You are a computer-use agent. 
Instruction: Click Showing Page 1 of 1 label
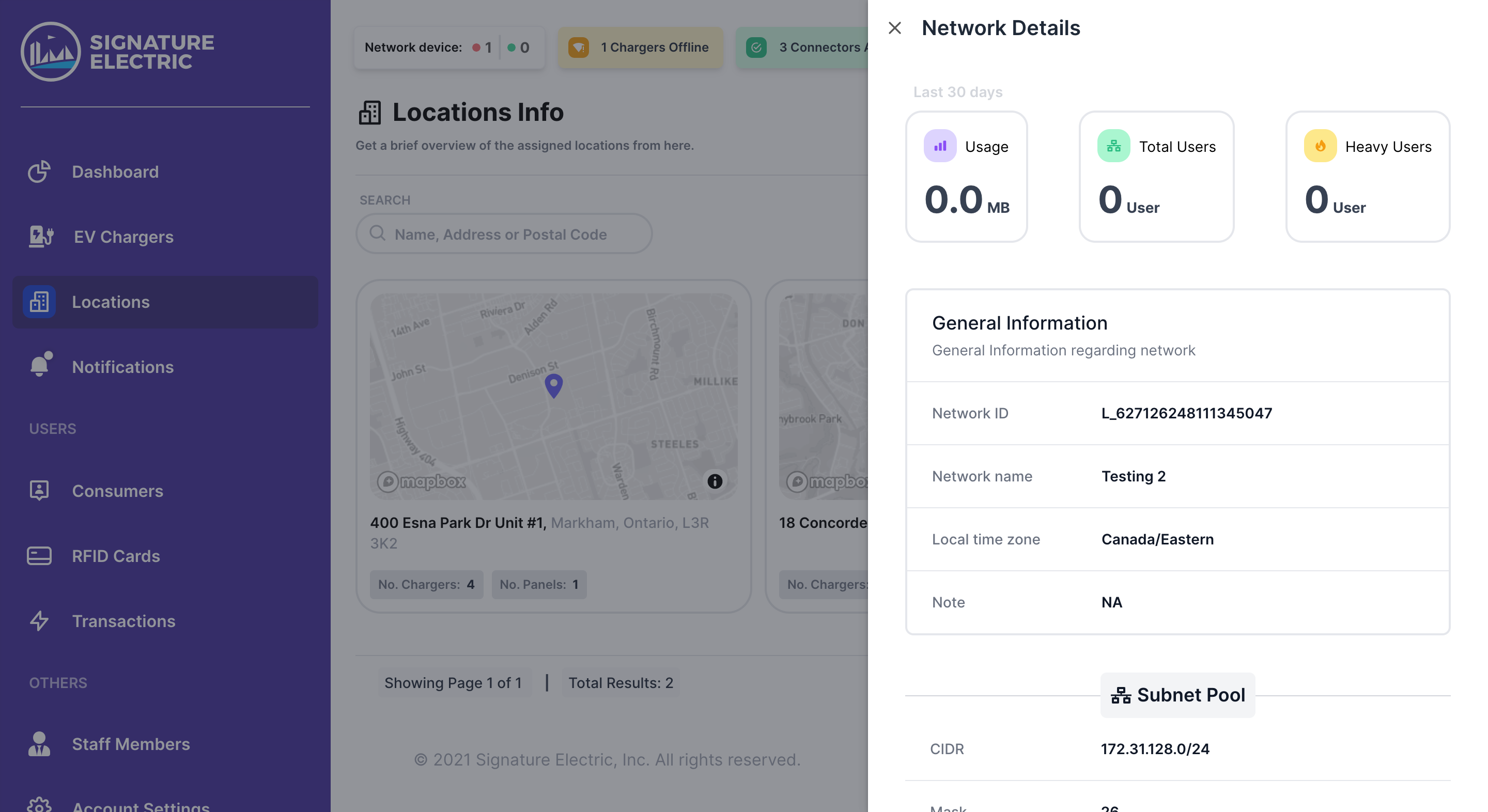[x=454, y=683]
